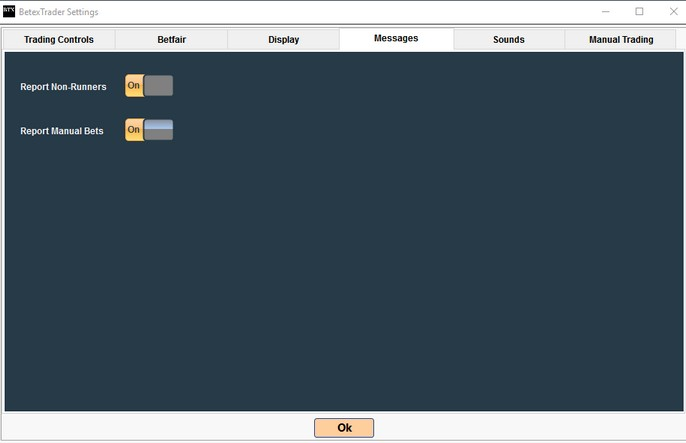Disable the Report Manual Bets switch
The image size is (686, 443).
(x=149, y=130)
